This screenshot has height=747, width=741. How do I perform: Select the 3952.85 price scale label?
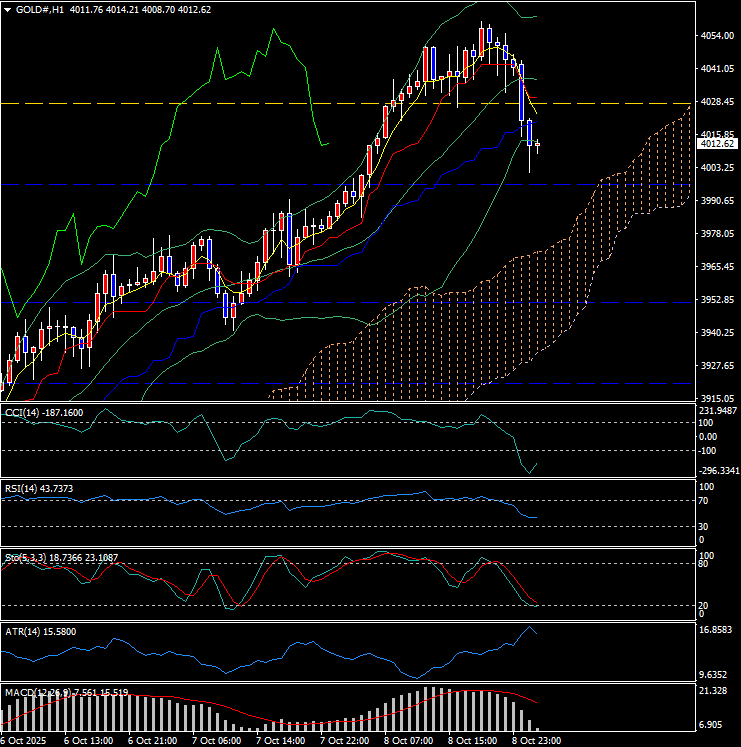pos(715,300)
